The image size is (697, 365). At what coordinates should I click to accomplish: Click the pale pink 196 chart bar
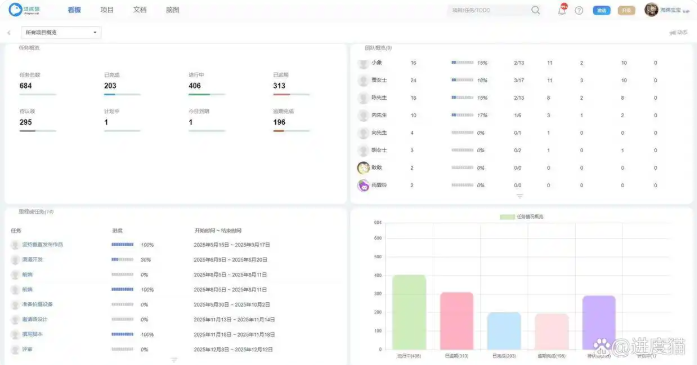[551, 332]
